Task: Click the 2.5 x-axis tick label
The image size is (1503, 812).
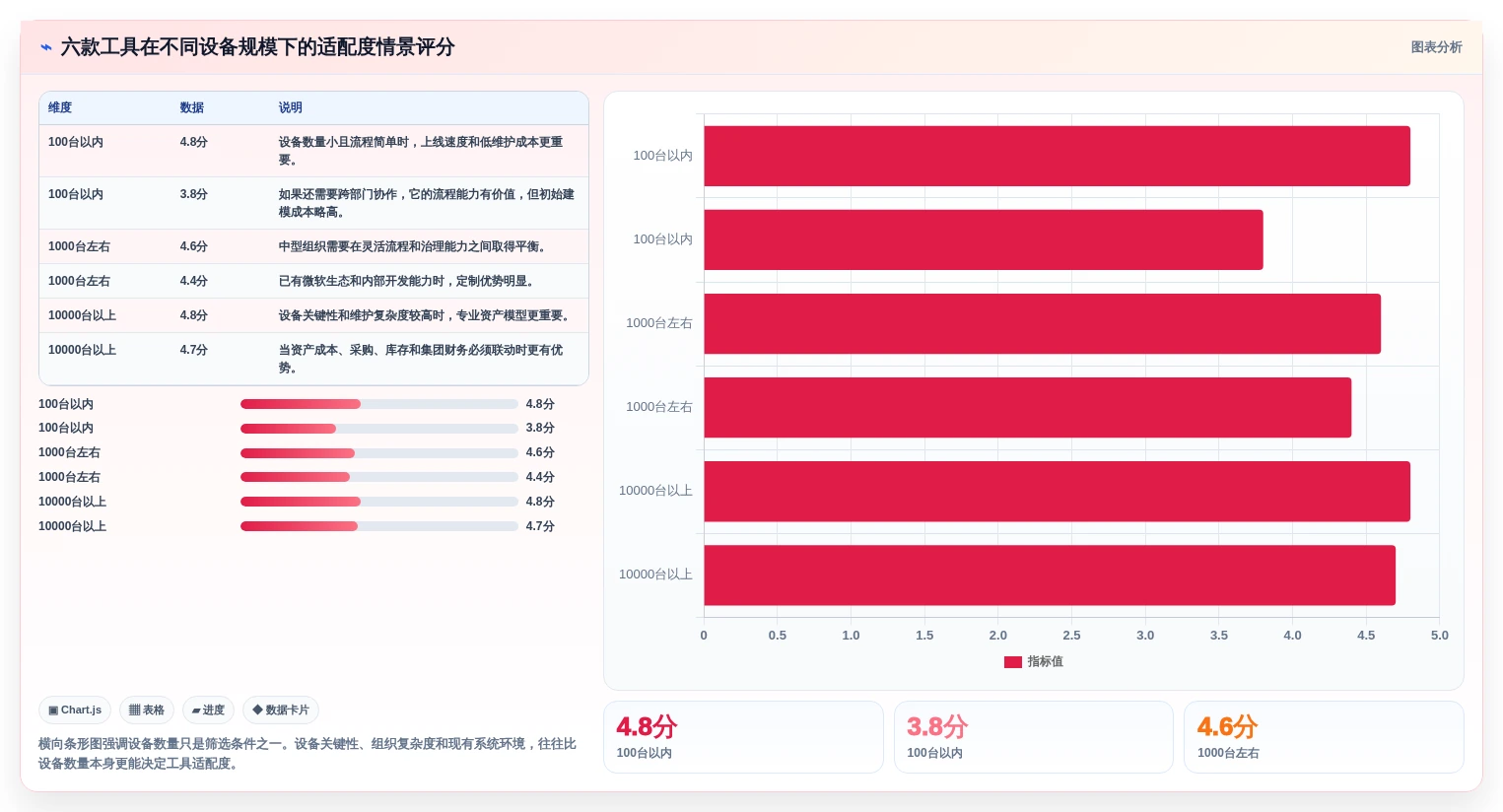Action: (x=1071, y=636)
